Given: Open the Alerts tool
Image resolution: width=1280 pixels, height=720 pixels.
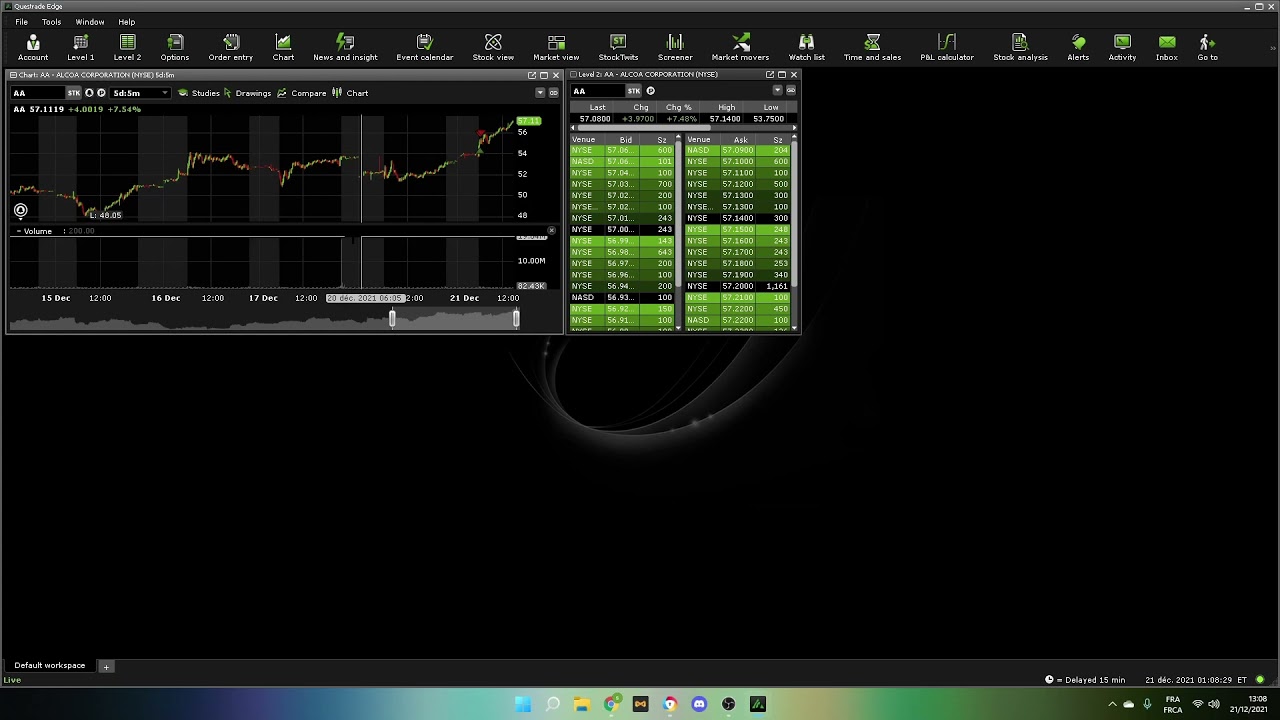Looking at the screenshot, I should 1078,47.
